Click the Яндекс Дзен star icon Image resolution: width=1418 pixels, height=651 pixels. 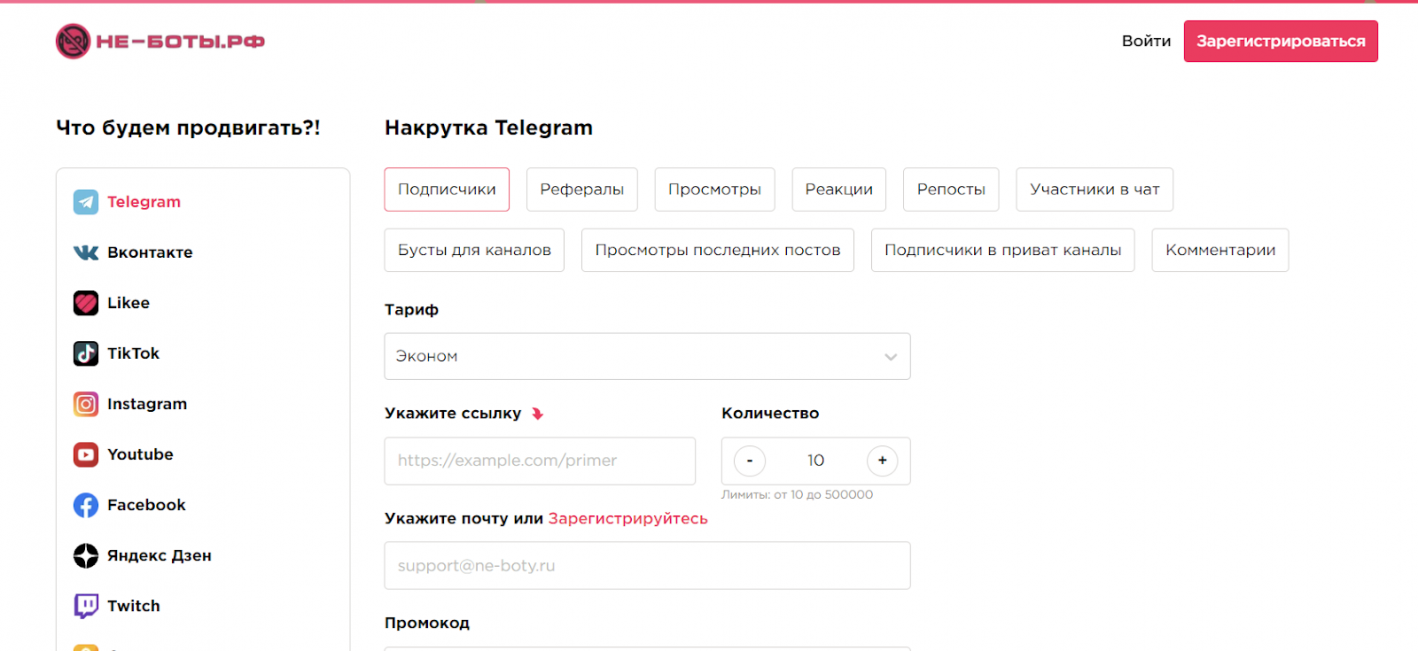coord(86,555)
